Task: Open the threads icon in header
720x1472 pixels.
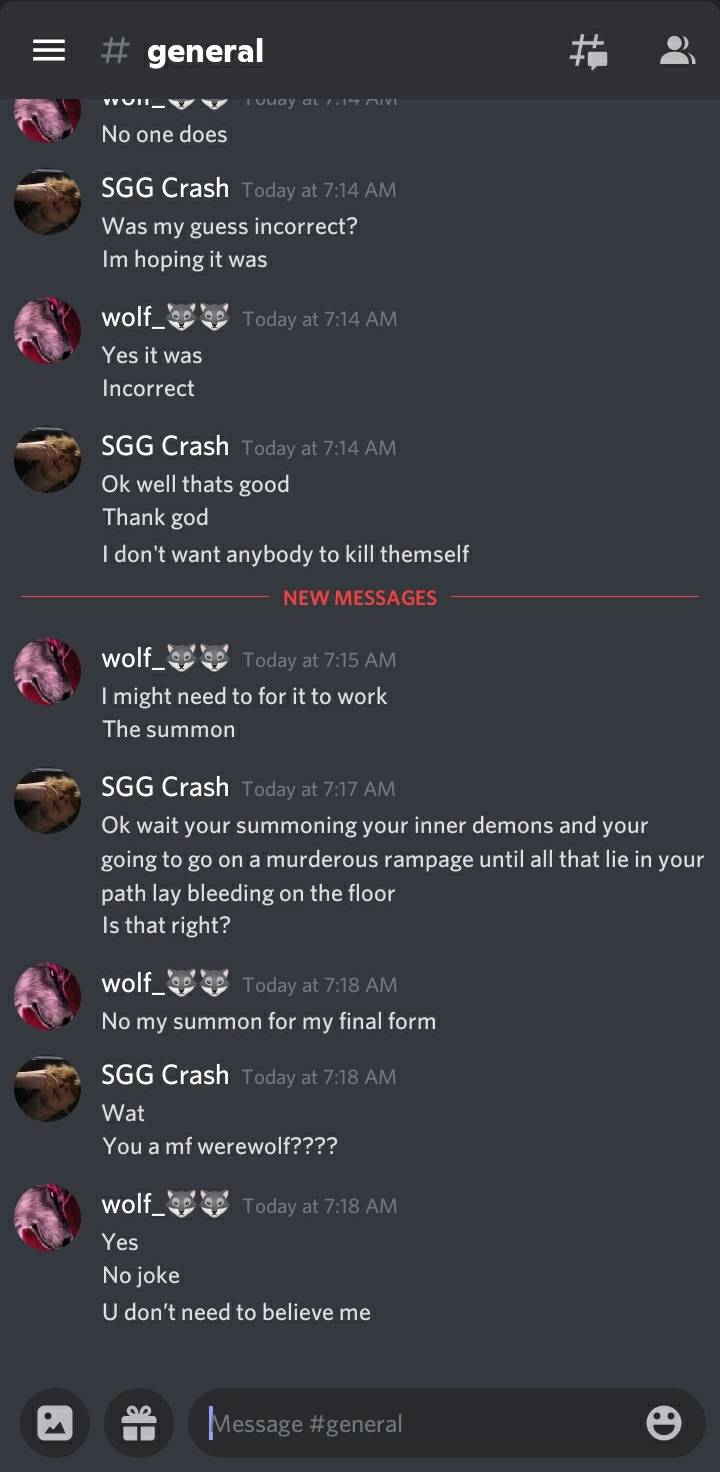Action: tap(588, 51)
